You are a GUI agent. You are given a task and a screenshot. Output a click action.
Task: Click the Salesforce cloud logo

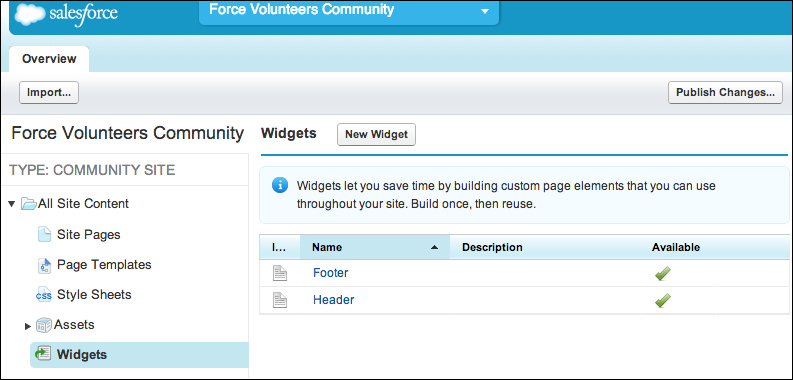[x=30, y=13]
